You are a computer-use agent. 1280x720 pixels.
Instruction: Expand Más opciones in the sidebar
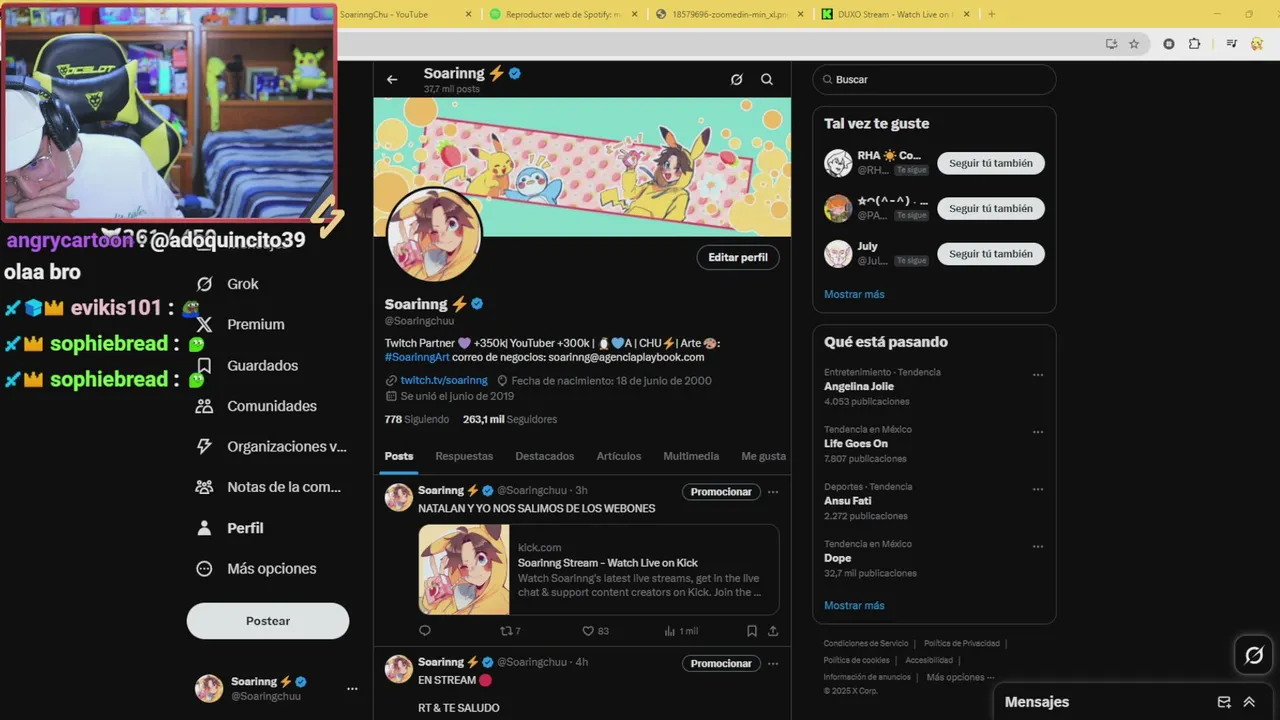pyautogui.click(x=257, y=569)
